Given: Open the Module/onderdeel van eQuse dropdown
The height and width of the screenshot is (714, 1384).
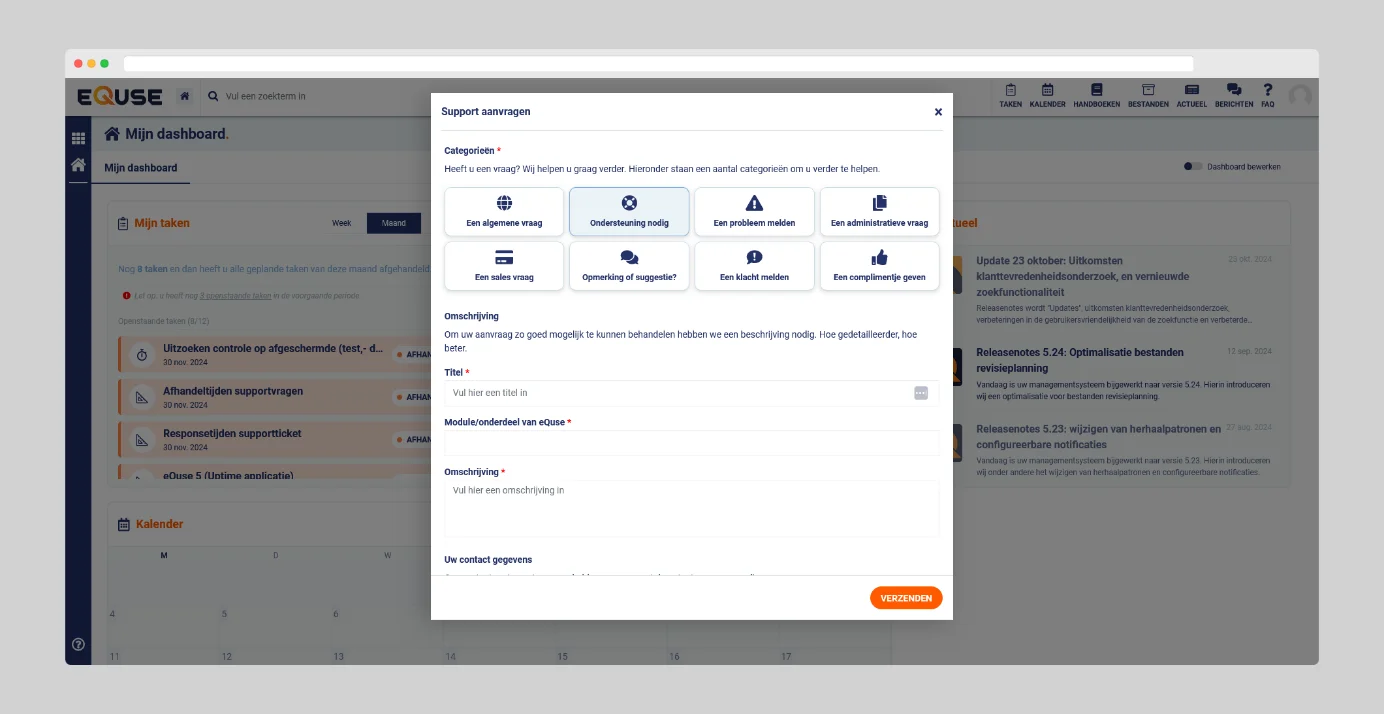Looking at the screenshot, I should (691, 443).
